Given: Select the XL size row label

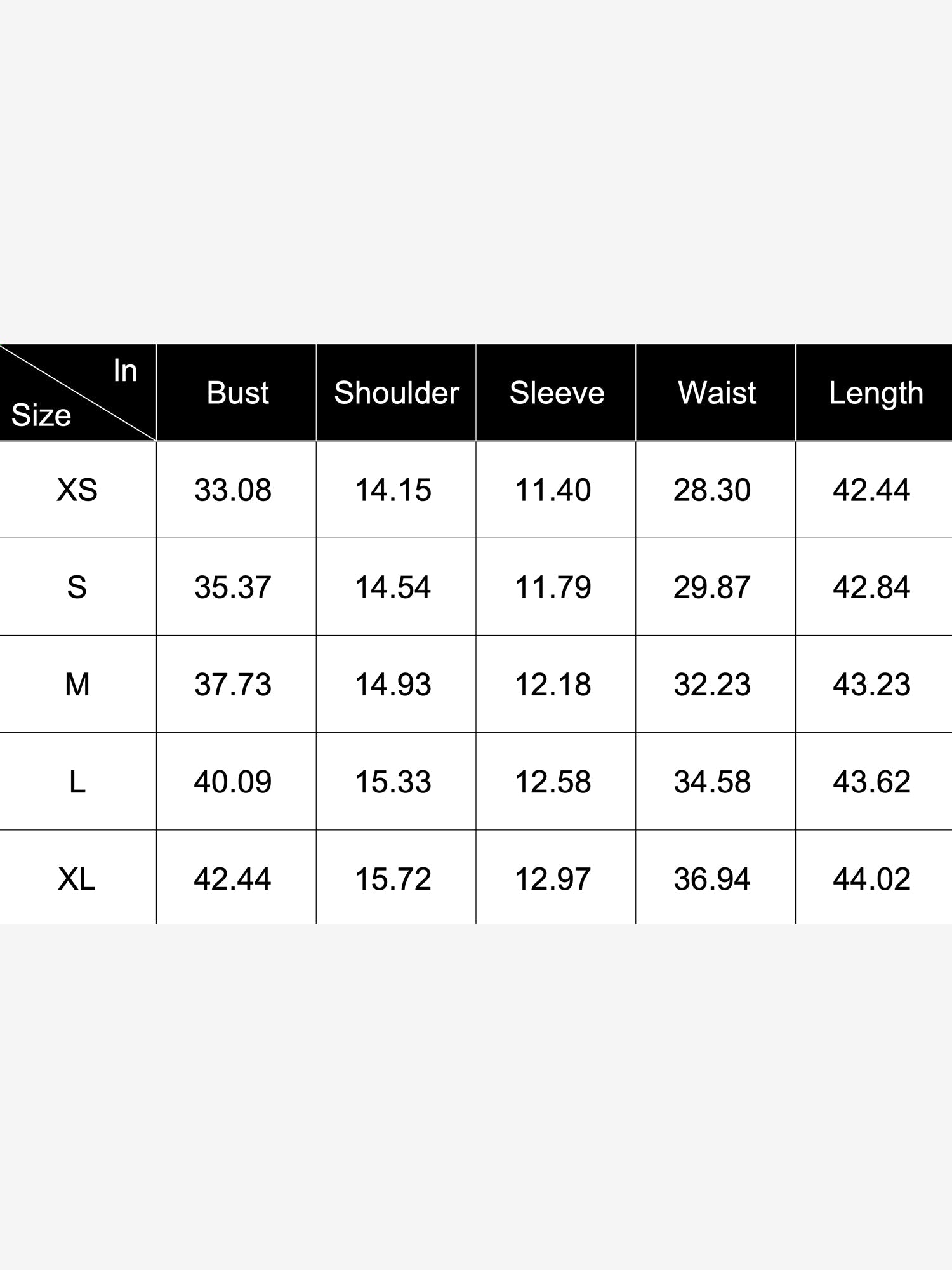Looking at the screenshot, I should point(77,879).
